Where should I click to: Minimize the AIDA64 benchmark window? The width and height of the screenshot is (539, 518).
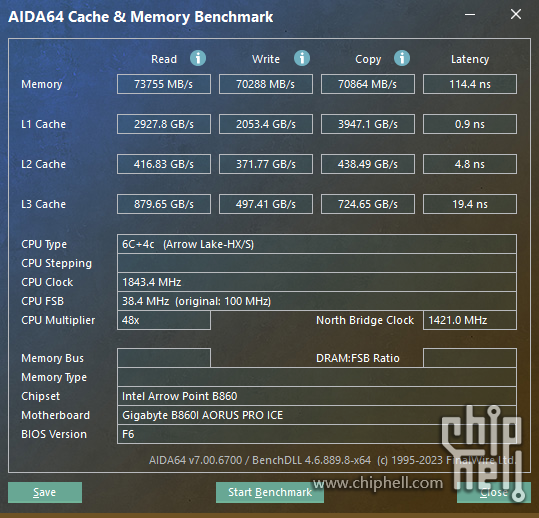(470, 14)
